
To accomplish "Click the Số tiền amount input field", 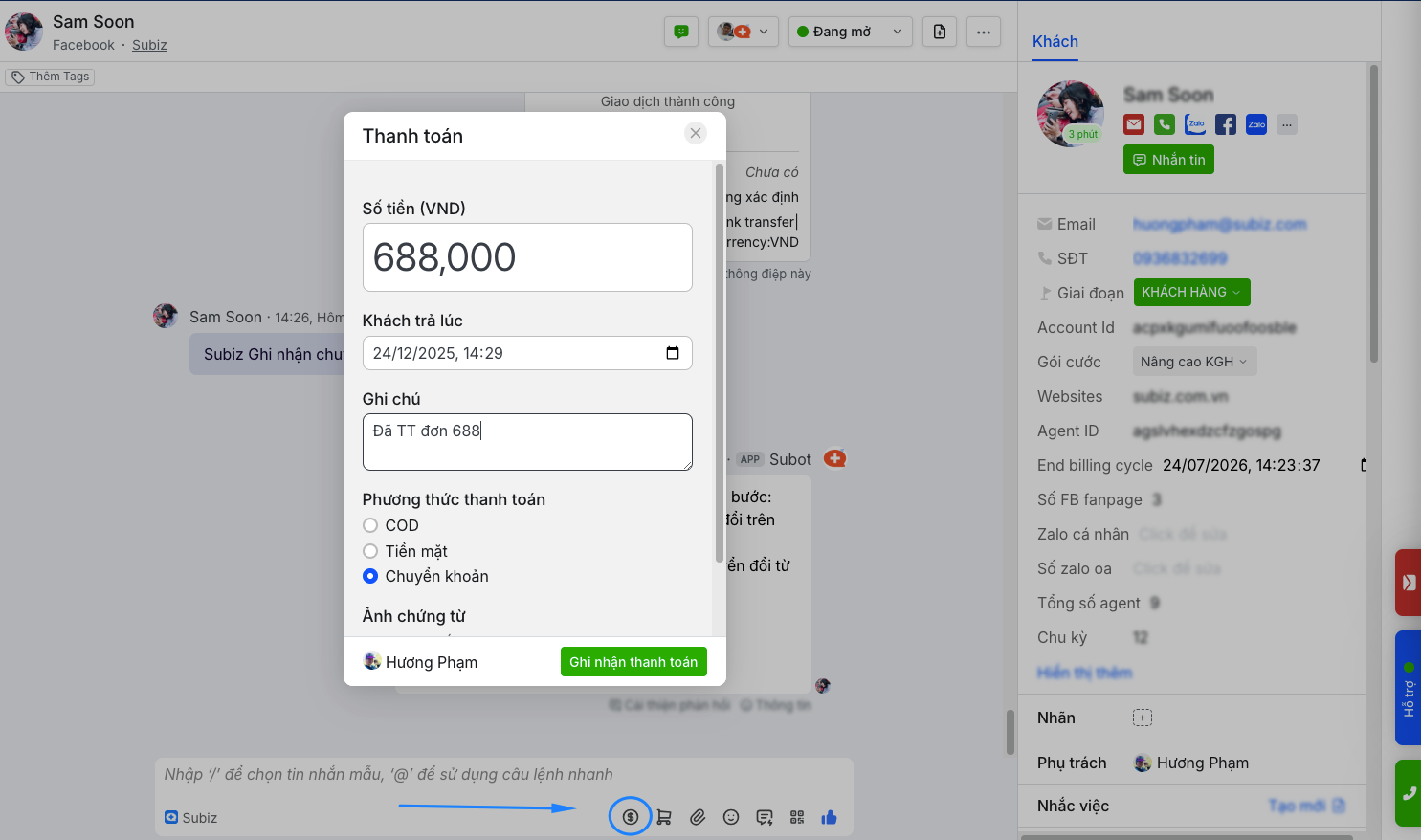I will coord(527,257).
